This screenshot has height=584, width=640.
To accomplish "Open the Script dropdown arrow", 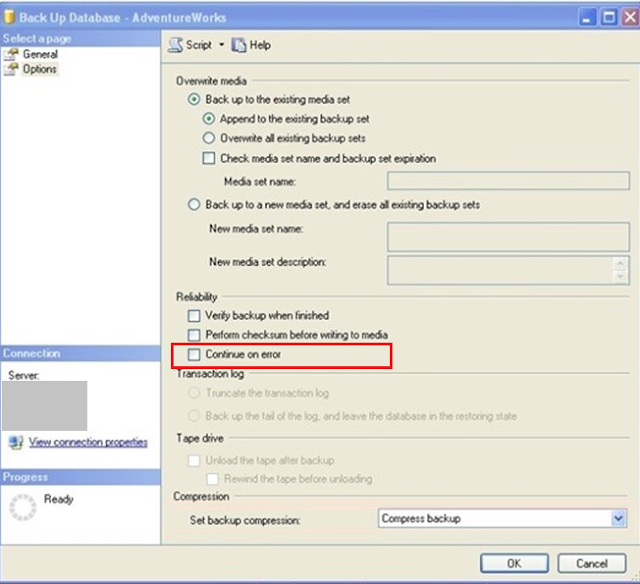I will [222, 44].
